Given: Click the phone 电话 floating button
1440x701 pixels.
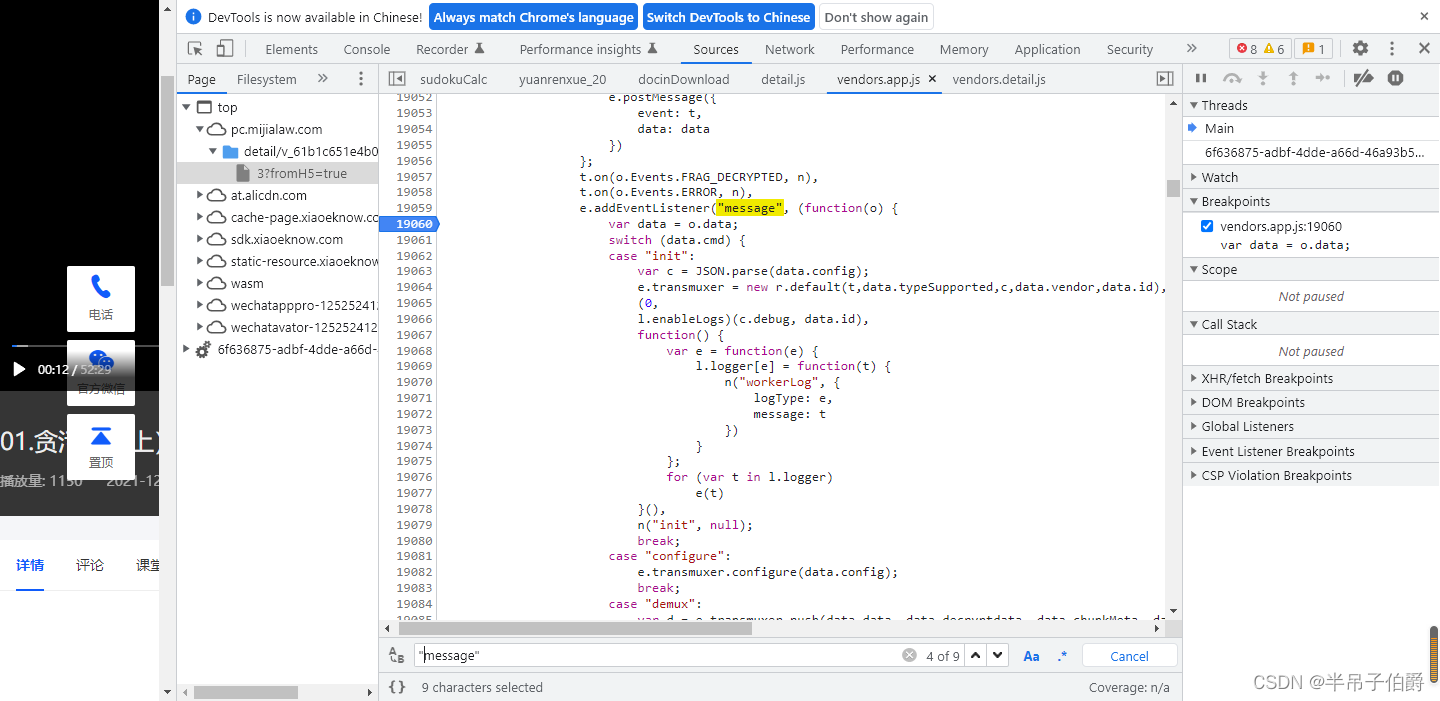Looking at the screenshot, I should 101,298.
